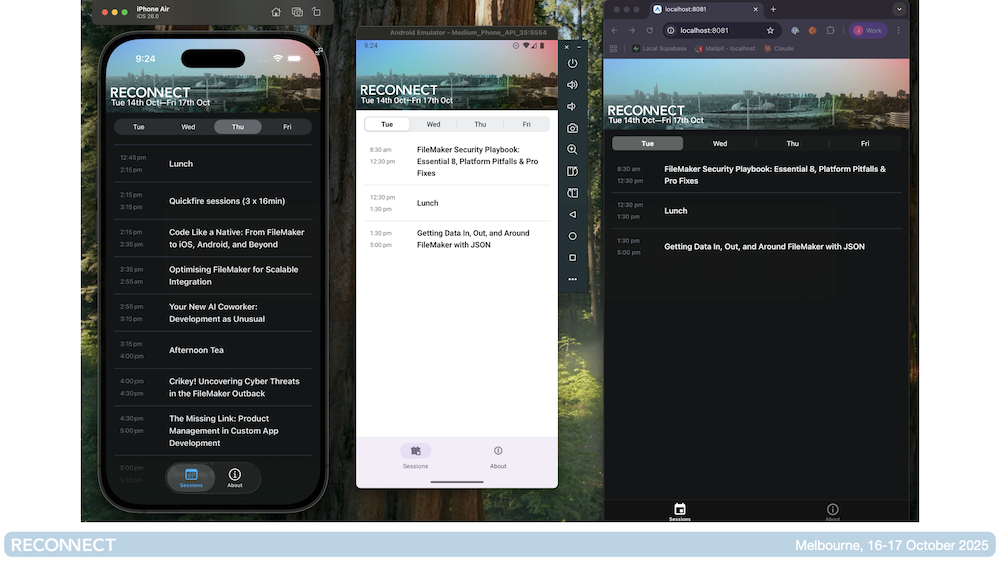Open the Local Supabase bookmark
Image resolution: width=1000 pixels, height=563 pixels.
[659, 48]
